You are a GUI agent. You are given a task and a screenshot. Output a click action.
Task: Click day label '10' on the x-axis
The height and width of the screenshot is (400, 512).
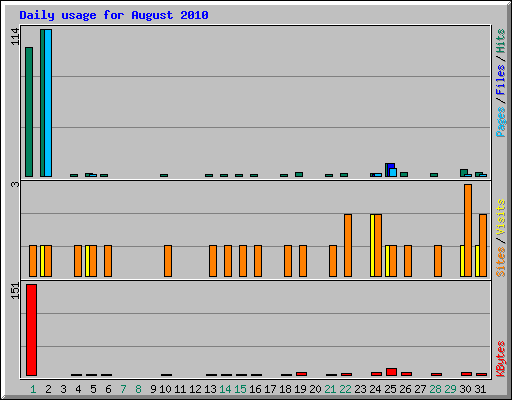pos(165,389)
